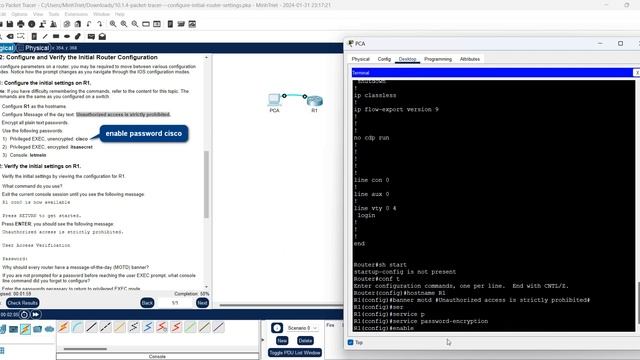This screenshot has height=360, width=640.
Task: Click the fast forward time button
Action: click(36, 314)
